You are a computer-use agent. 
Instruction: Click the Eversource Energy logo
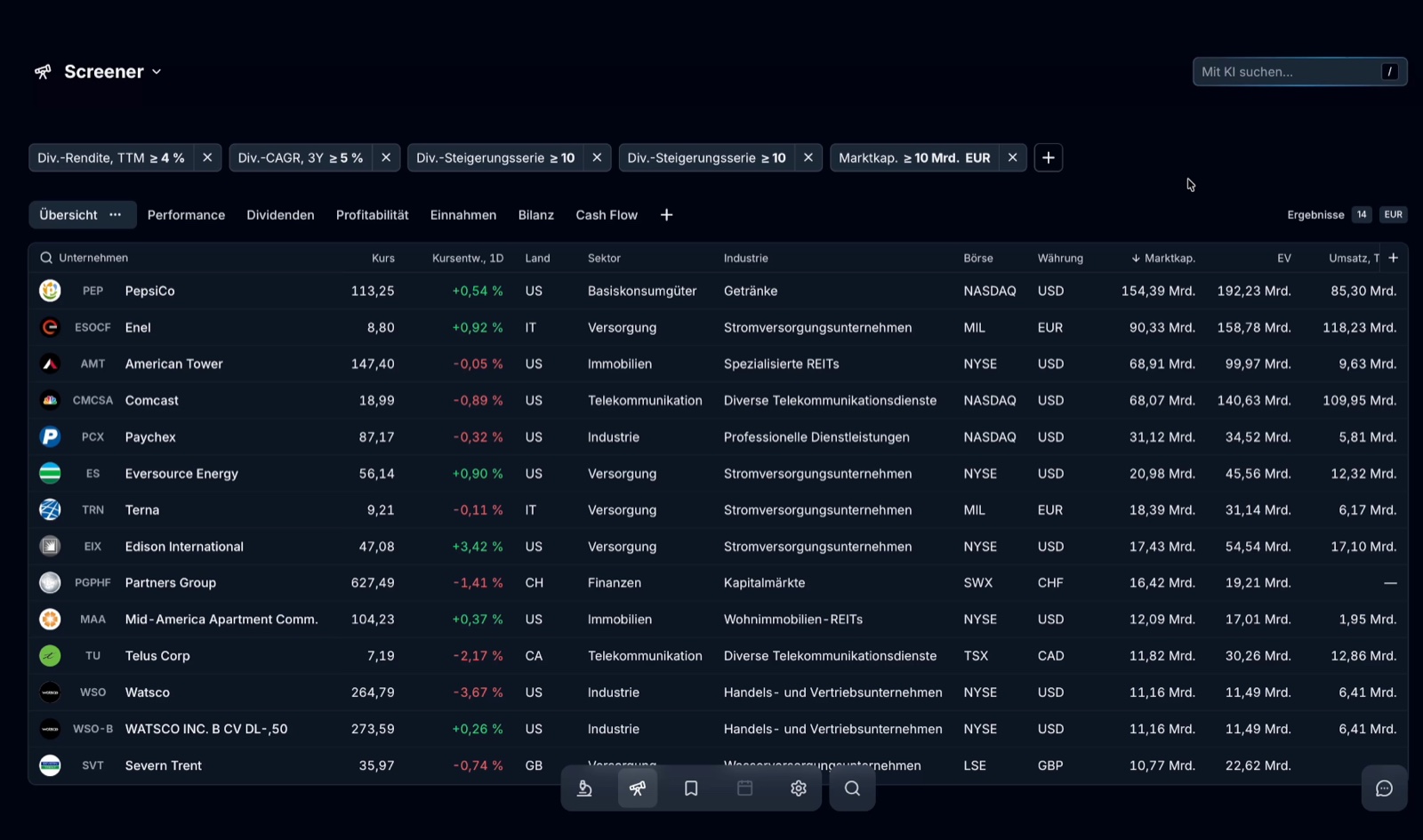click(x=50, y=473)
